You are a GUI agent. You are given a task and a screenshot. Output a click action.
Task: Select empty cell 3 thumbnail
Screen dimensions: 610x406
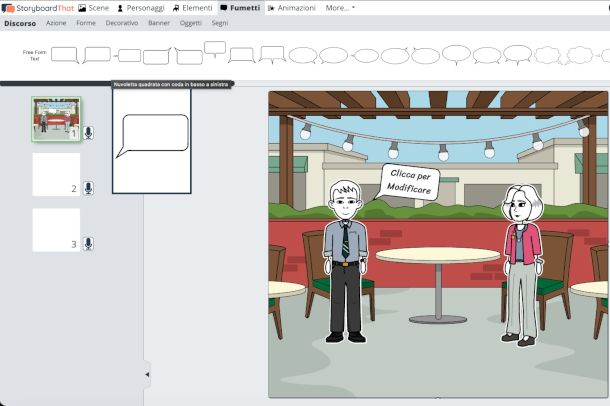(x=56, y=230)
